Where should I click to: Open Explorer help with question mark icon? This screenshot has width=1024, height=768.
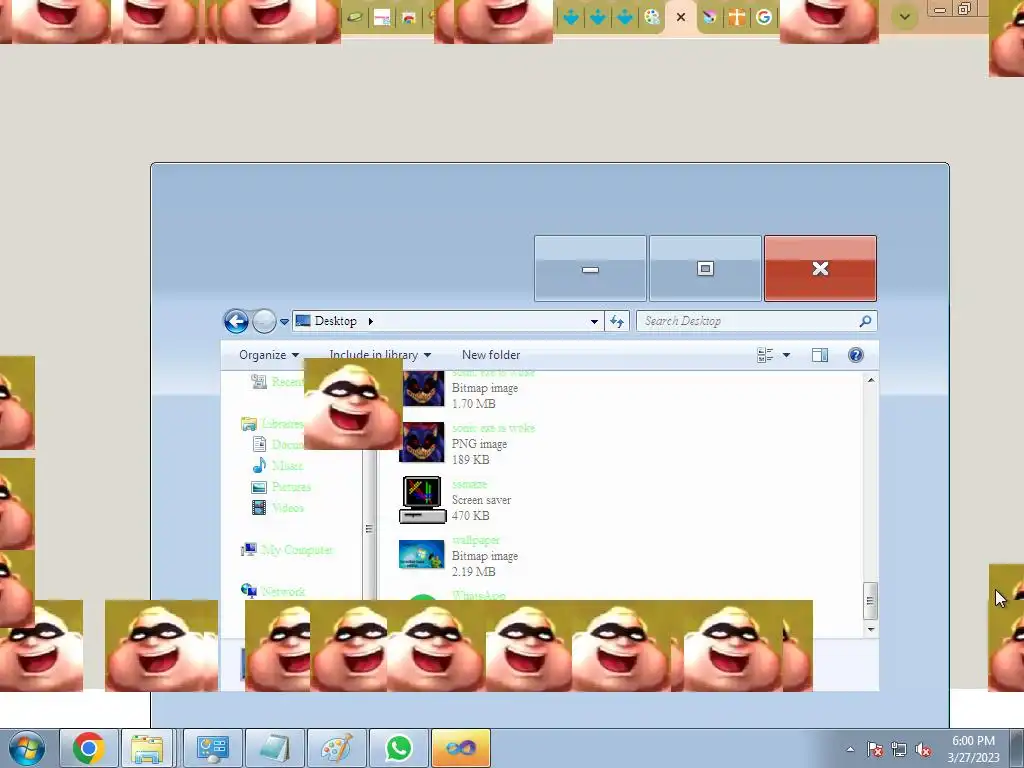pos(856,355)
